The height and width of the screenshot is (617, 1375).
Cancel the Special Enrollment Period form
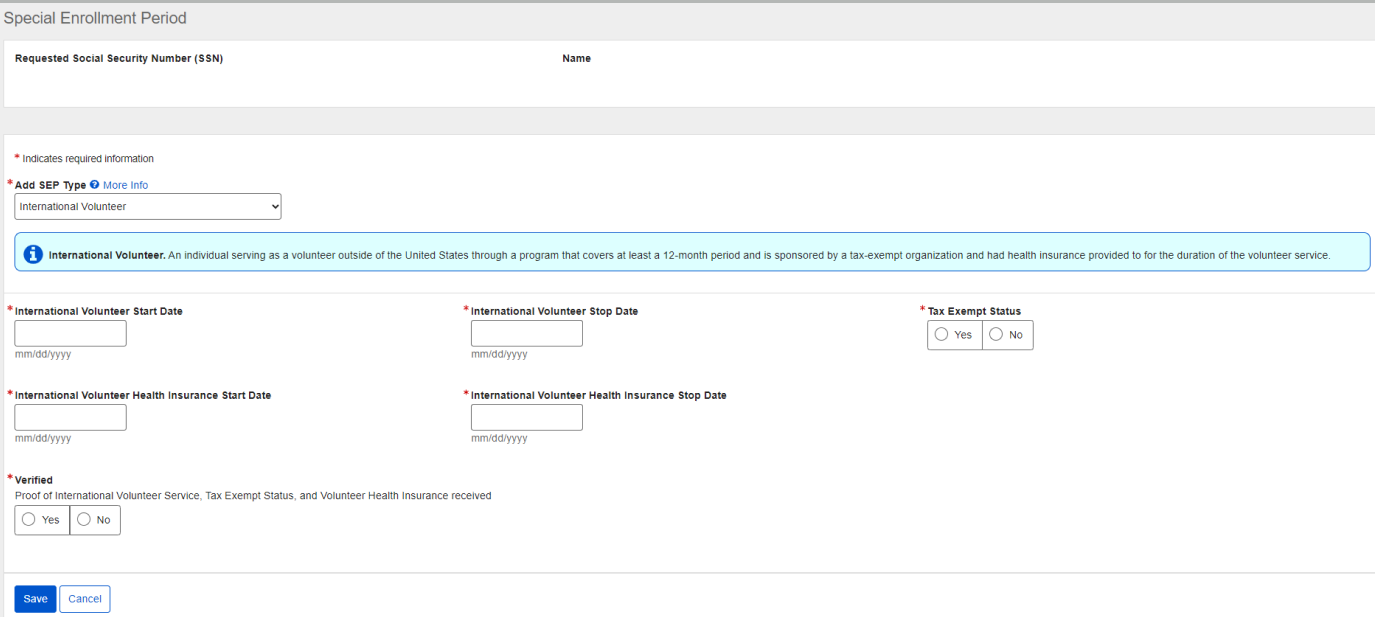[85, 599]
